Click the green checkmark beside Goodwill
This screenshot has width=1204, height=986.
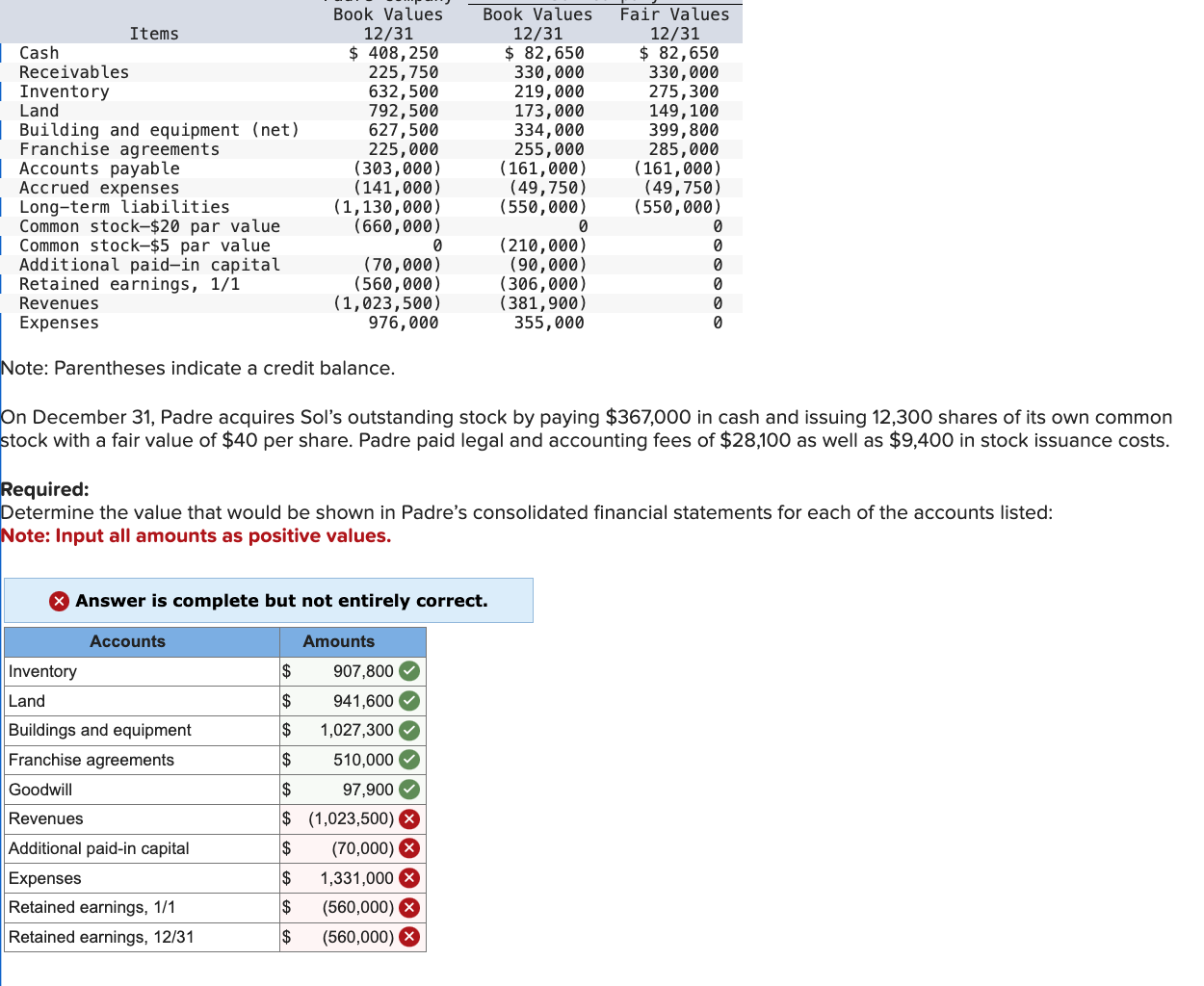click(408, 790)
